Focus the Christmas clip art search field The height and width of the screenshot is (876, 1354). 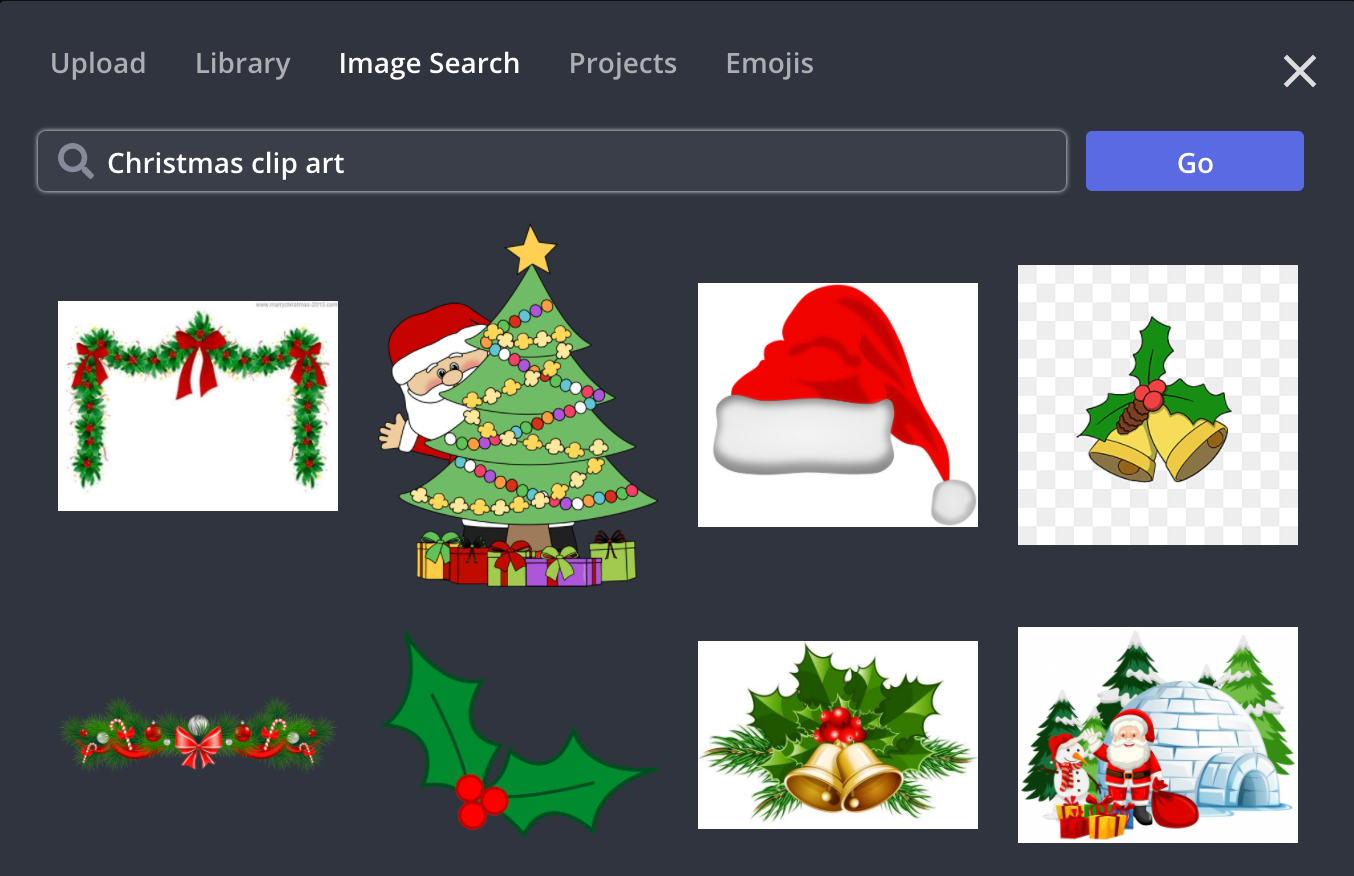point(580,161)
